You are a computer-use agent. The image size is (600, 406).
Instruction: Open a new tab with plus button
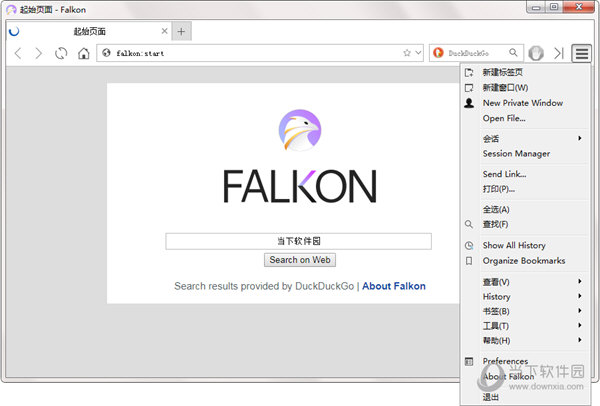[181, 31]
